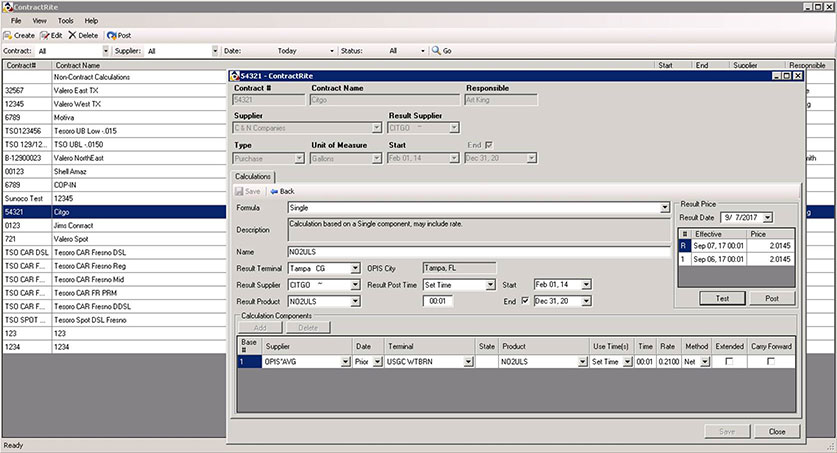Select the Motiva contract row

pyautogui.click(x=114, y=117)
